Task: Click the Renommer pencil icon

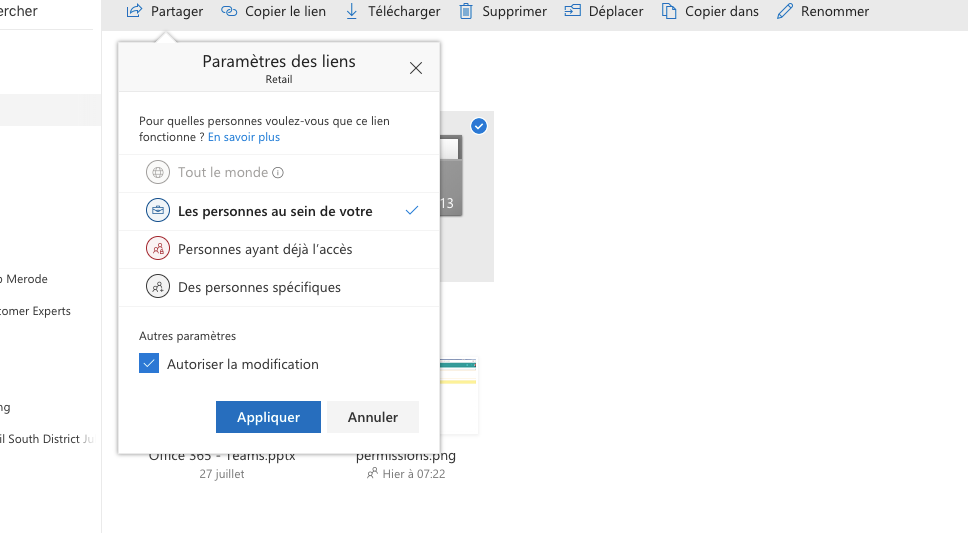Action: point(785,11)
